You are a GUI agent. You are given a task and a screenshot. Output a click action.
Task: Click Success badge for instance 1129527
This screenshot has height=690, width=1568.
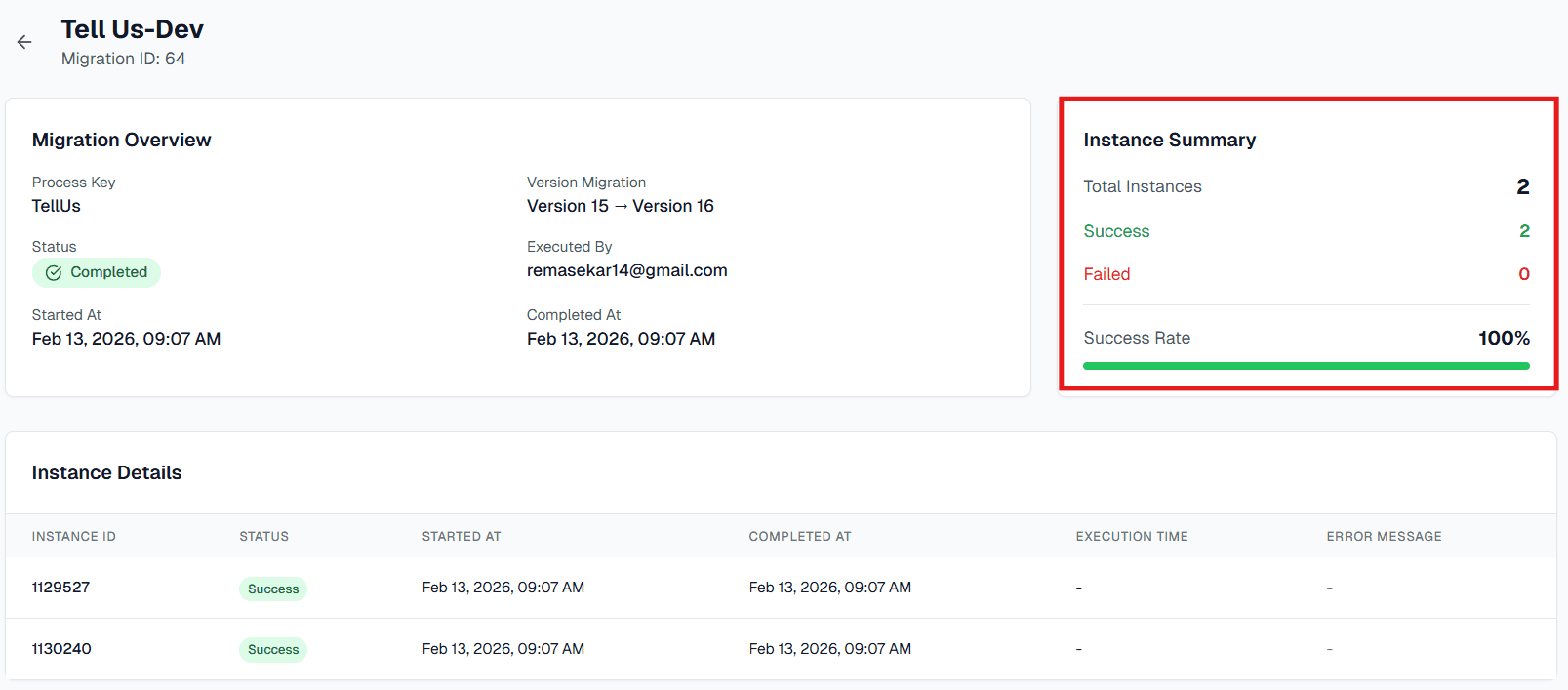point(273,589)
